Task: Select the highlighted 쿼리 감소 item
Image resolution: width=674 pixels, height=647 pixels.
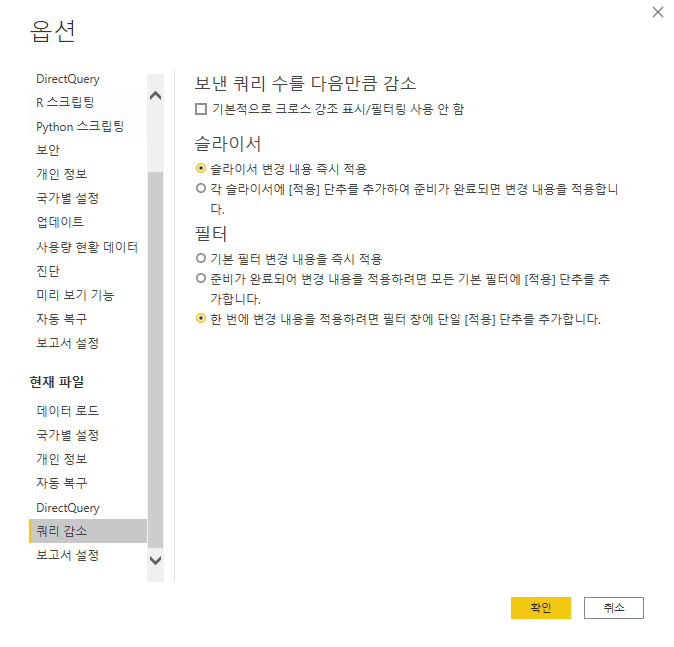Action: click(x=88, y=531)
